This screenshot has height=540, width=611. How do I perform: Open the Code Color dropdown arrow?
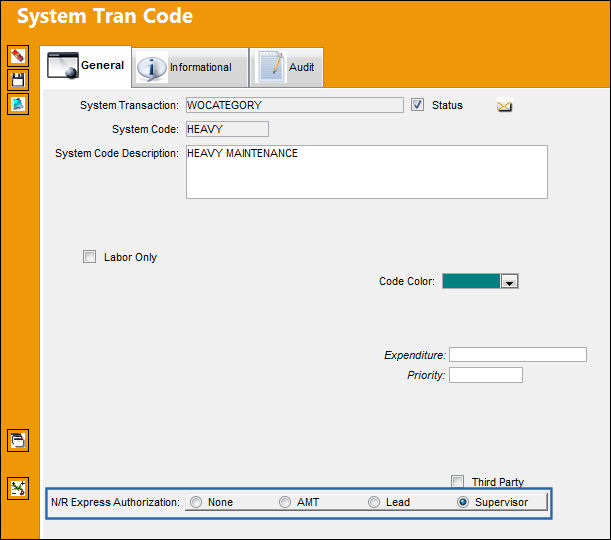[x=509, y=281]
